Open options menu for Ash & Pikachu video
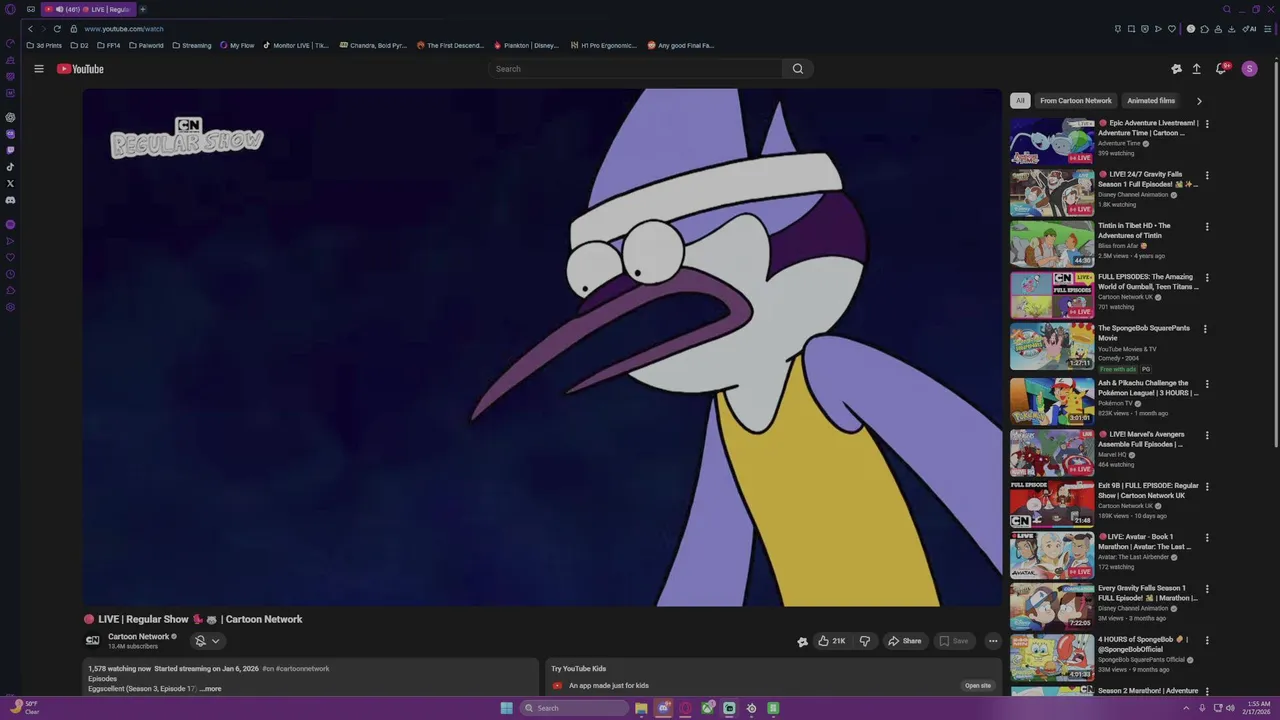Screen dimensions: 1280x720 click(1207, 384)
